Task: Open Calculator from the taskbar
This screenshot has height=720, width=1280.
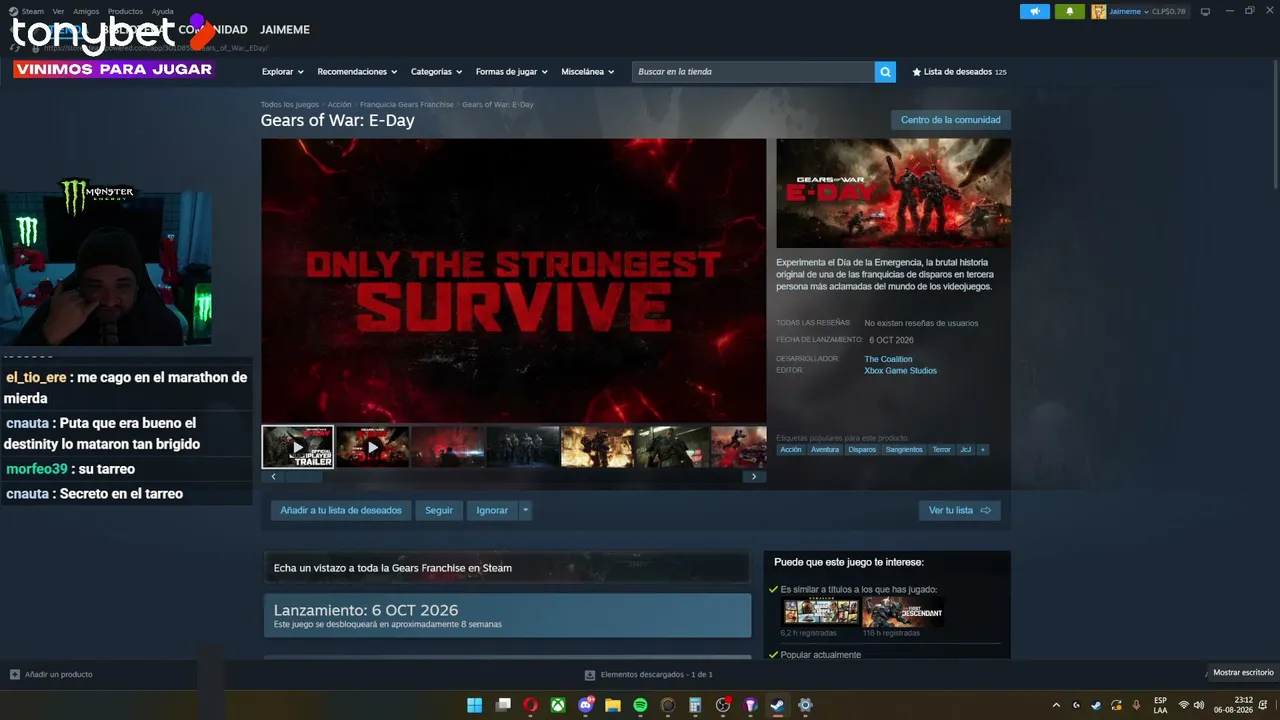Action: click(x=695, y=705)
